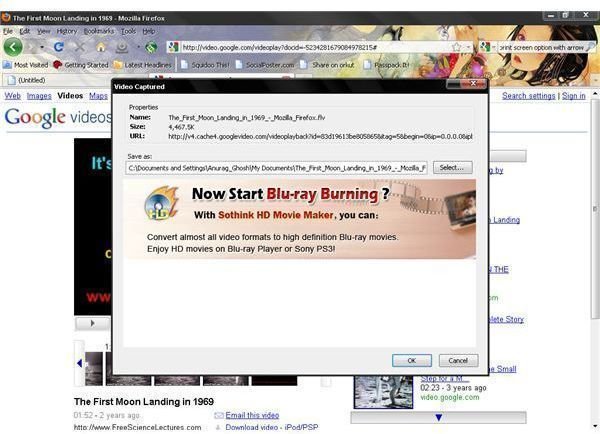Click the video.google.com source text

click(x=450, y=397)
